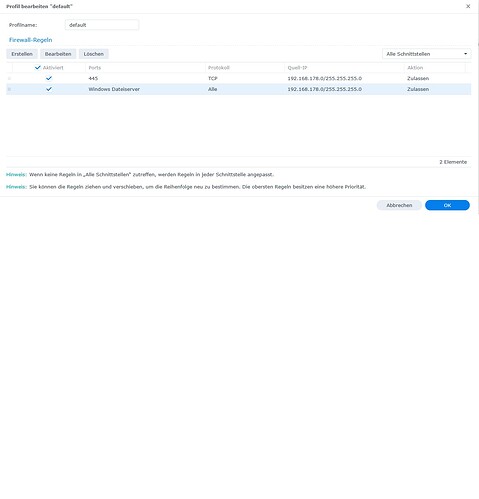The width and height of the screenshot is (479, 499).
Task: Select the TCP 445 rule row
Action: (x=239, y=79)
